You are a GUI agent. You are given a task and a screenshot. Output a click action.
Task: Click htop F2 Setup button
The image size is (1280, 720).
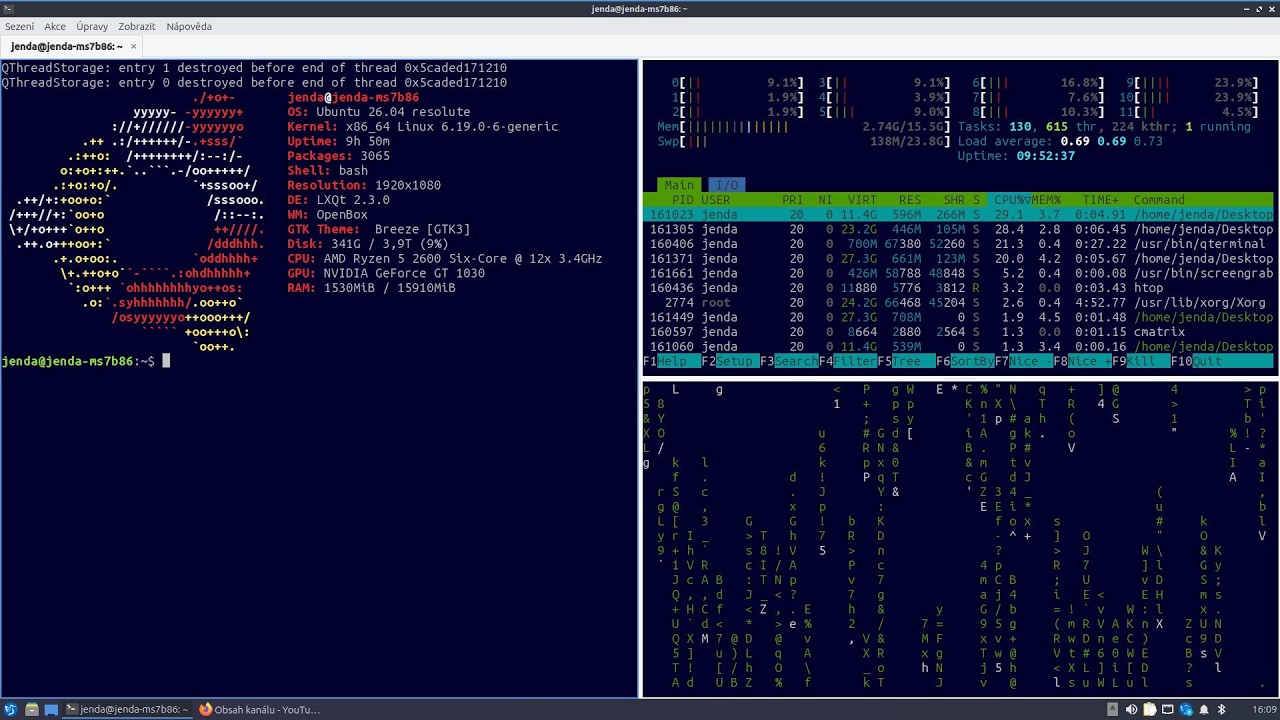click(x=730, y=361)
